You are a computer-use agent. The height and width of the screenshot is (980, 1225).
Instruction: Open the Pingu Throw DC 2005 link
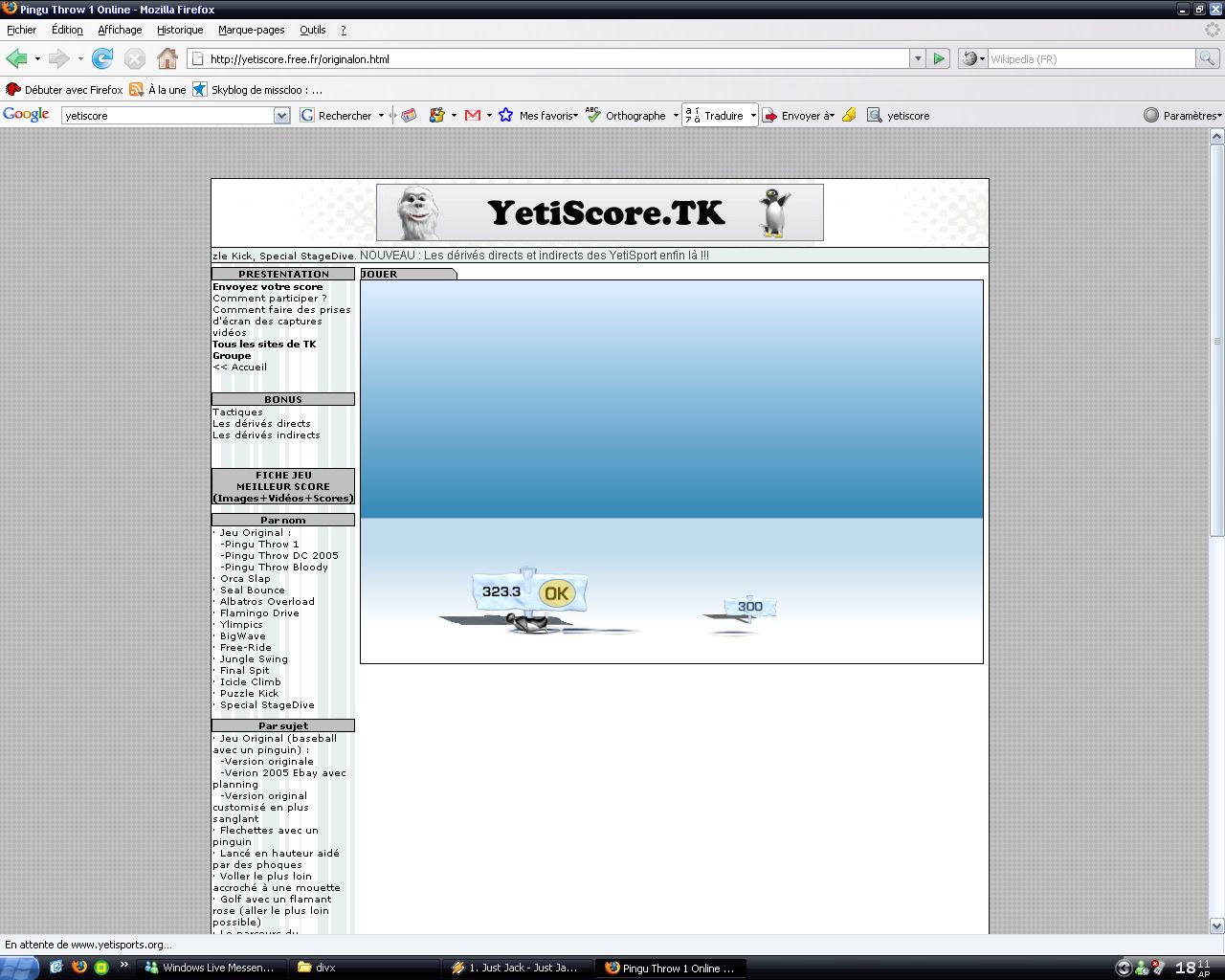pyautogui.click(x=281, y=555)
